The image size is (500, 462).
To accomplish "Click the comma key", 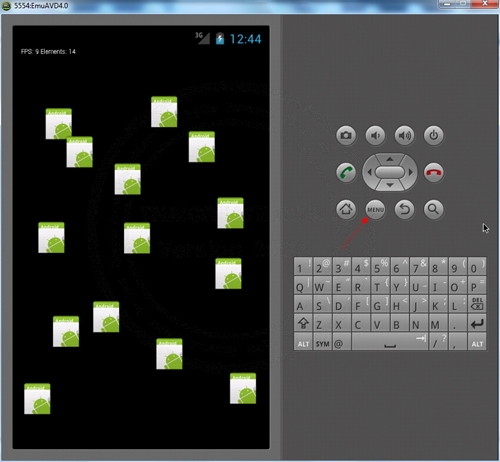I will pos(458,342).
